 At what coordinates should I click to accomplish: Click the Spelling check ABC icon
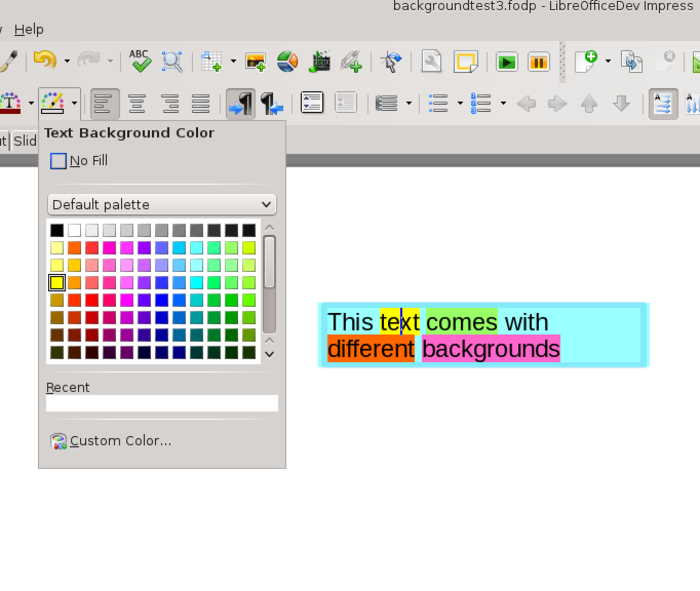coord(140,62)
